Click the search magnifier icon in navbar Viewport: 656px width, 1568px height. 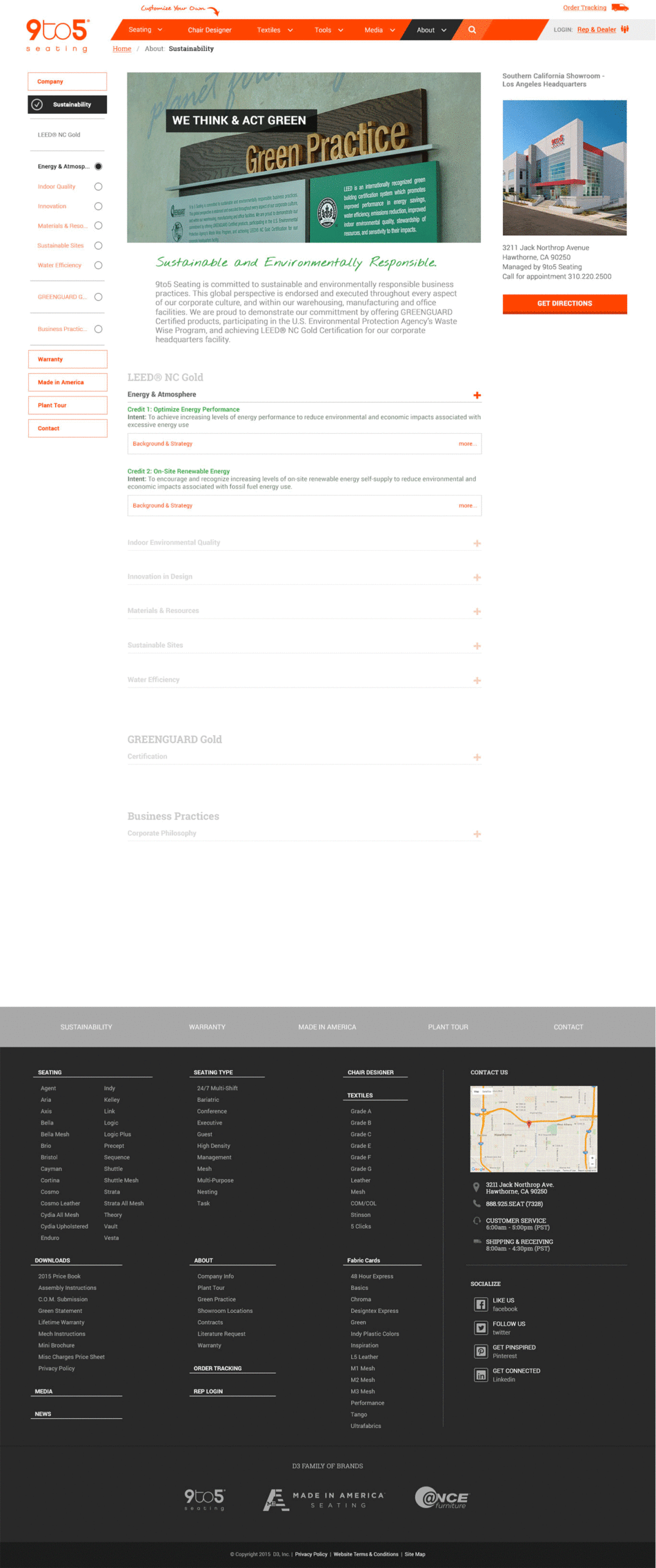tap(472, 29)
